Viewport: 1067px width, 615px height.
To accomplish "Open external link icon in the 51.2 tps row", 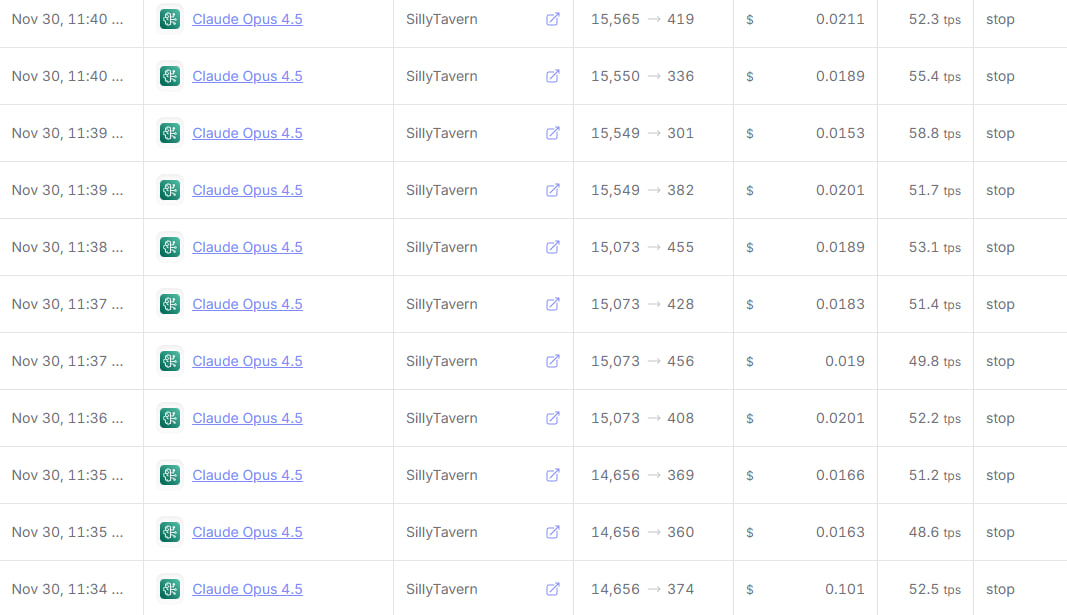I will [x=553, y=475].
